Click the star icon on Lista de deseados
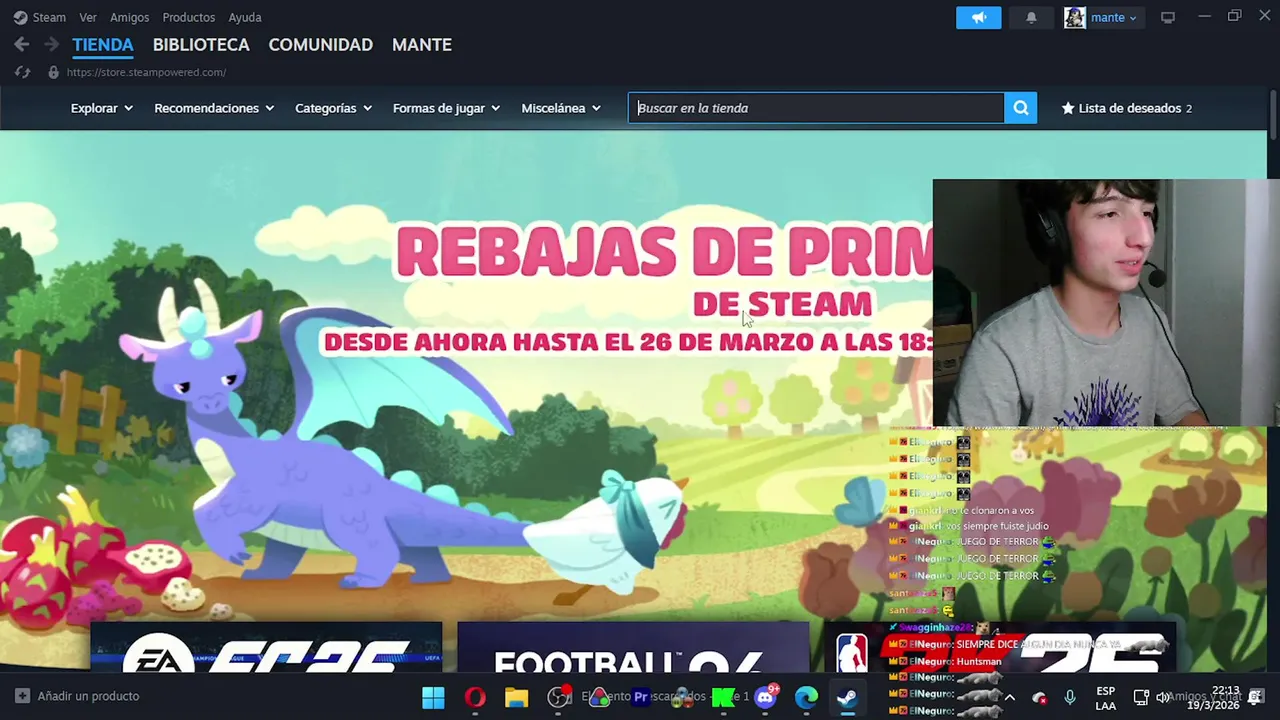Viewport: 1280px width, 720px height. pyautogui.click(x=1068, y=108)
